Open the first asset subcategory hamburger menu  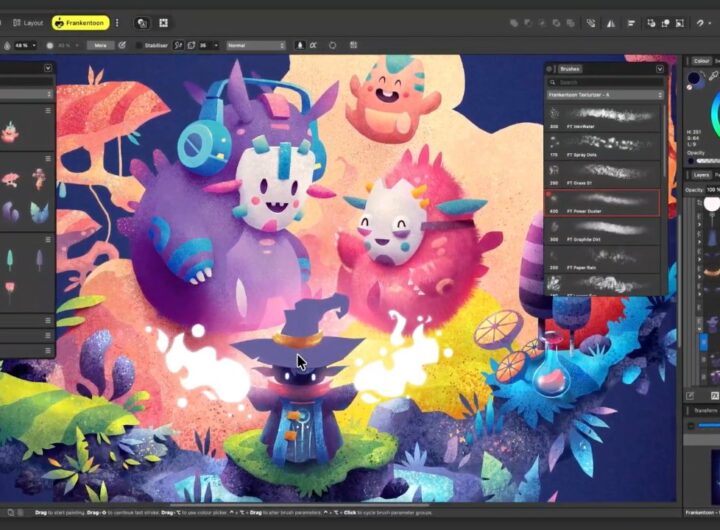click(x=48, y=111)
